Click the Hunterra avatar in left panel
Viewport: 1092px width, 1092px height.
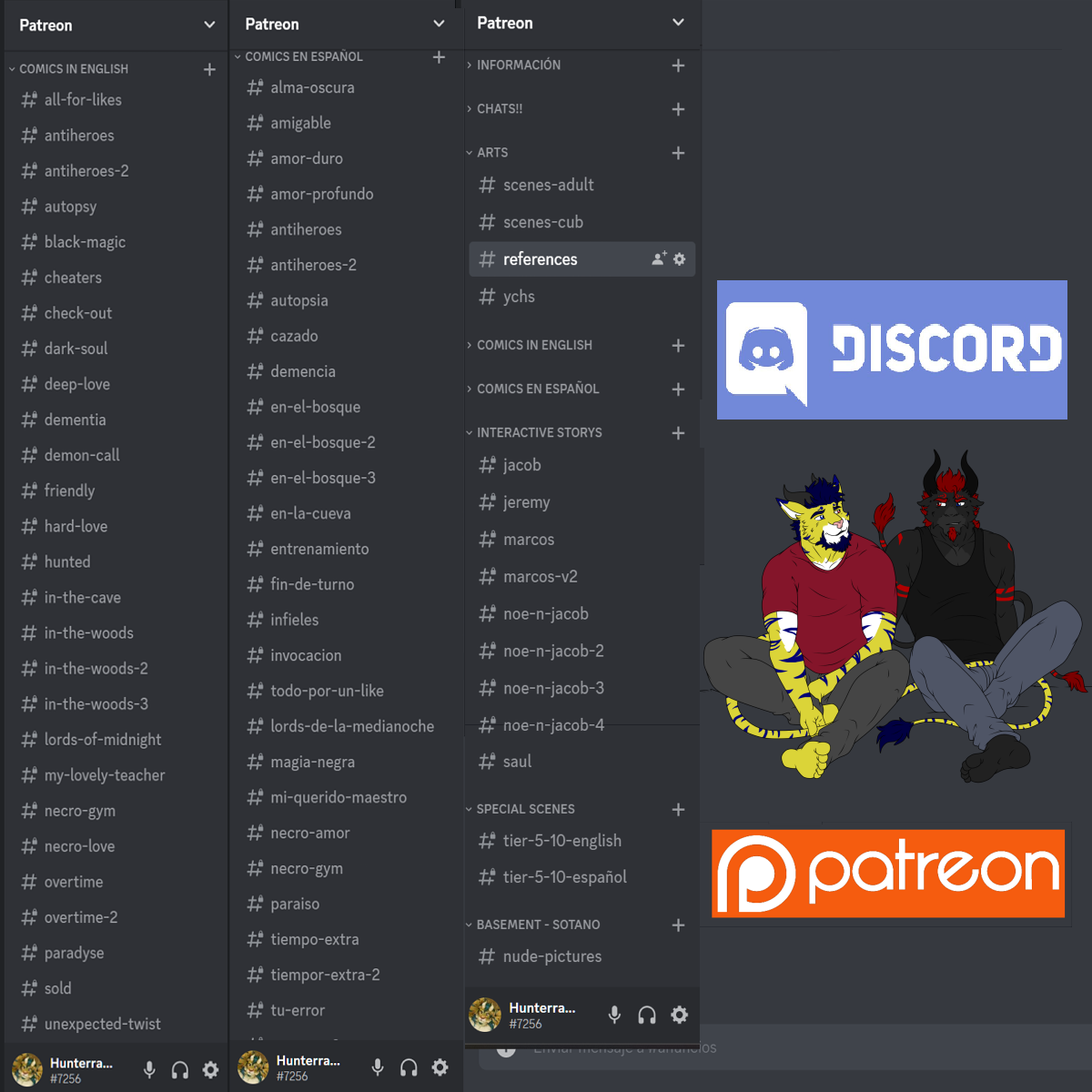[27, 1069]
